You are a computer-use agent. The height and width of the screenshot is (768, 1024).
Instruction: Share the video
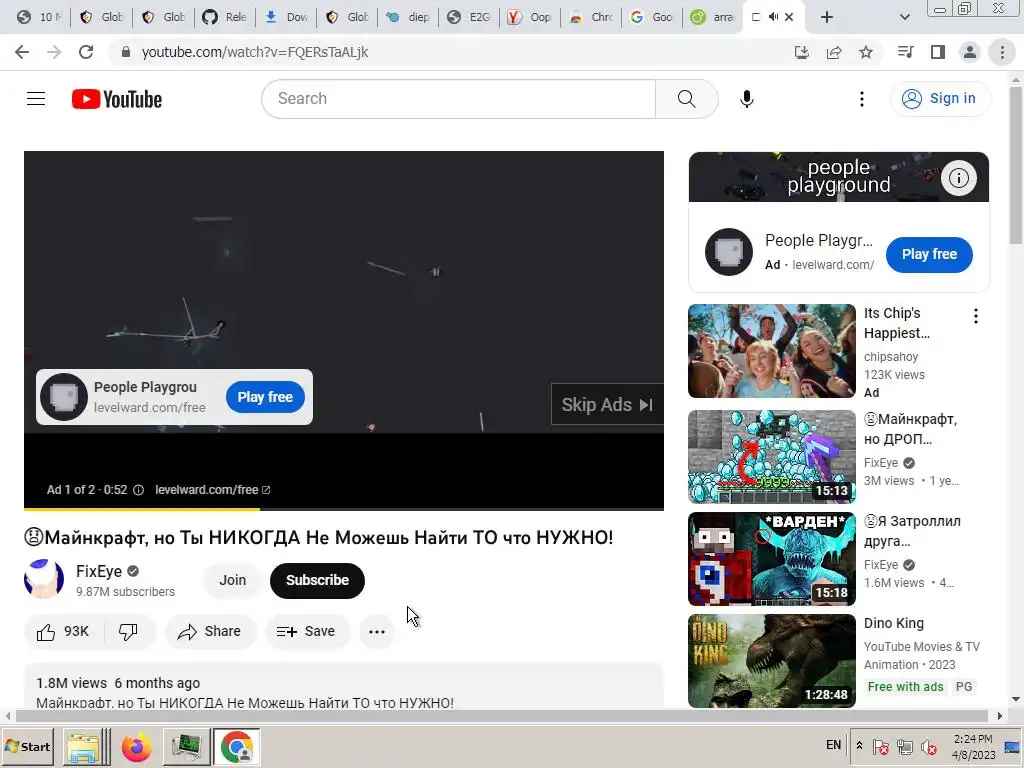click(x=210, y=632)
